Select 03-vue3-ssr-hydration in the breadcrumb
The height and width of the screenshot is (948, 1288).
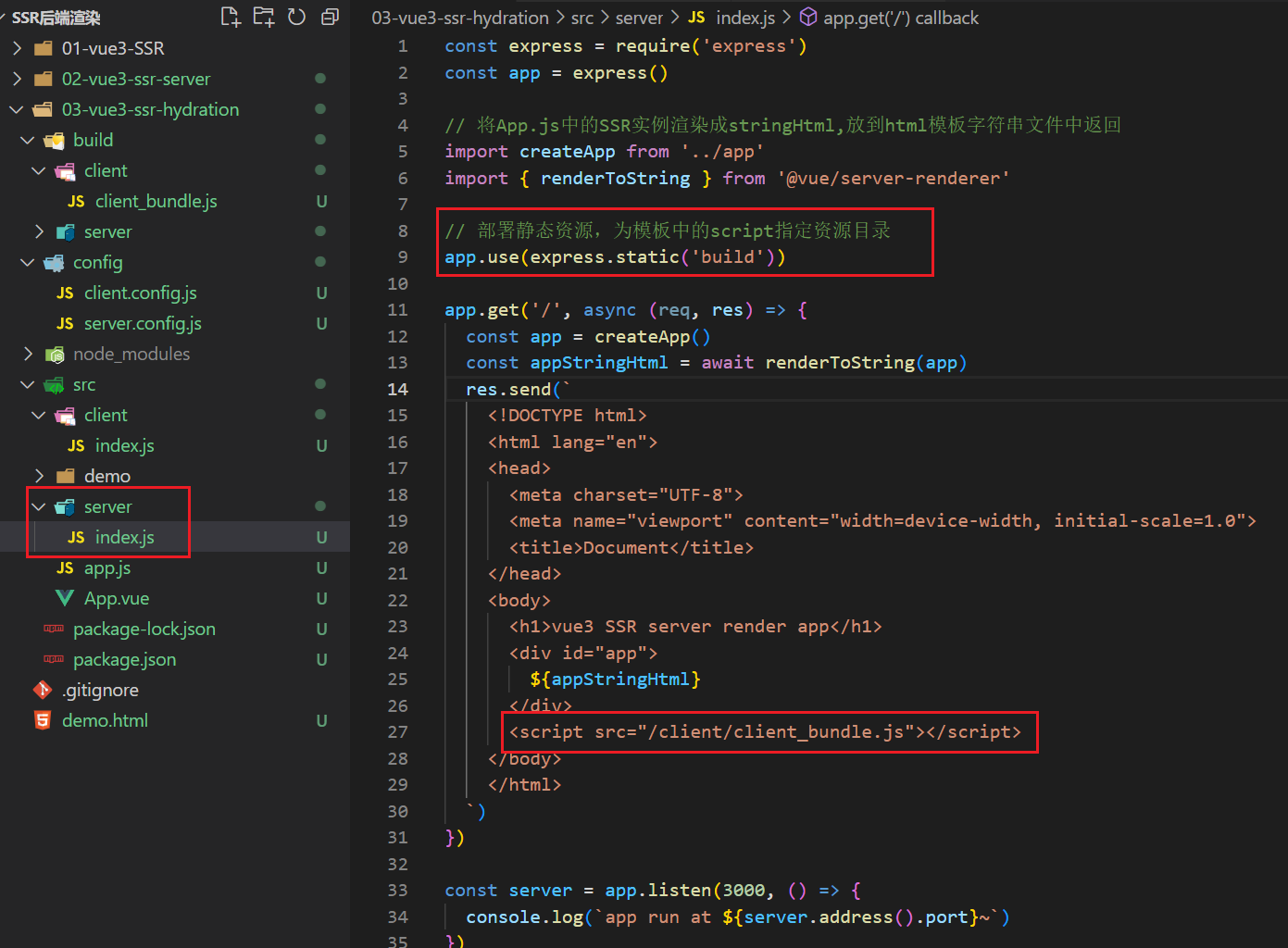click(460, 18)
